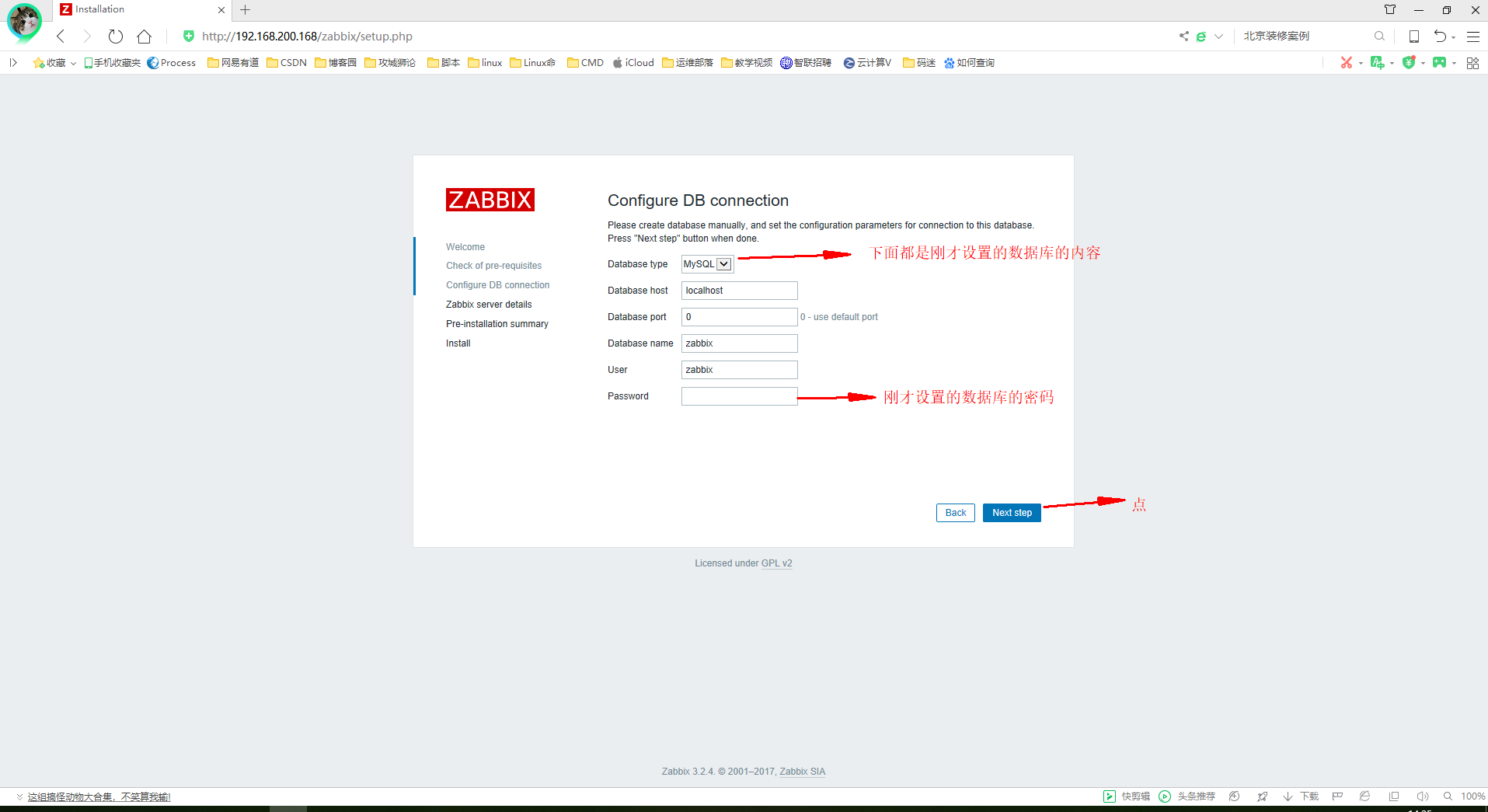Expand the gamepad extension dropdown arrow
This screenshot has height=812, width=1488.
coord(1454,64)
